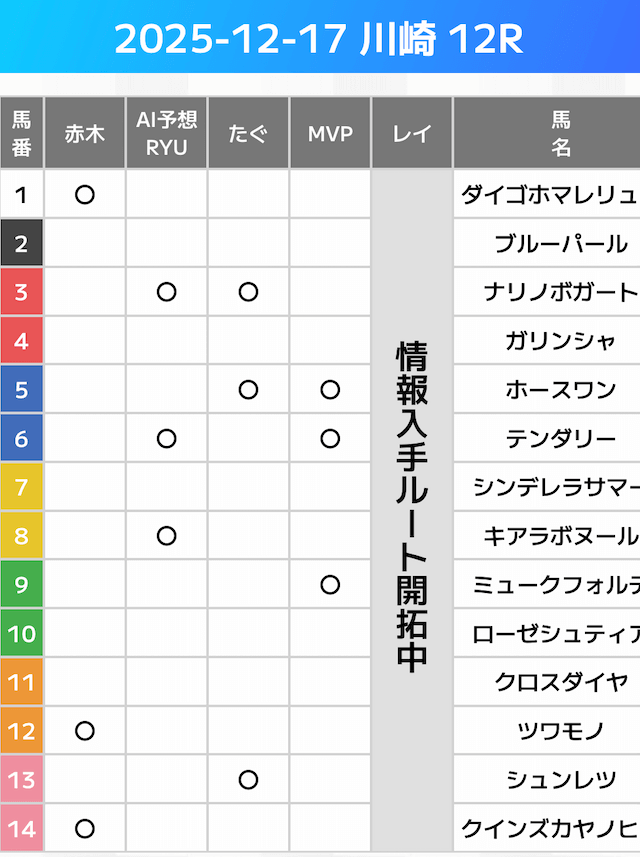Select the MVP column header
The height and width of the screenshot is (857, 640).
[x=331, y=133]
